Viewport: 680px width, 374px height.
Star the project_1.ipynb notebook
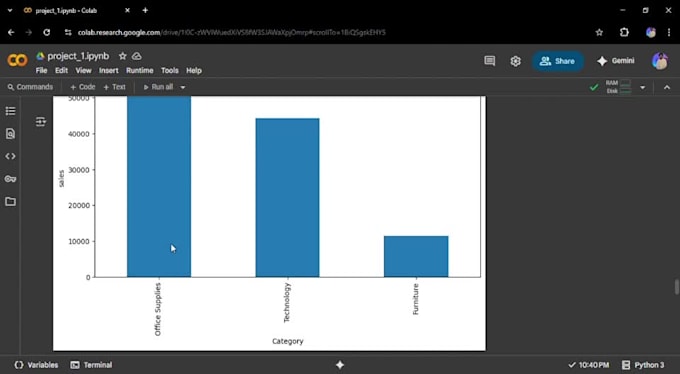pyautogui.click(x=123, y=56)
